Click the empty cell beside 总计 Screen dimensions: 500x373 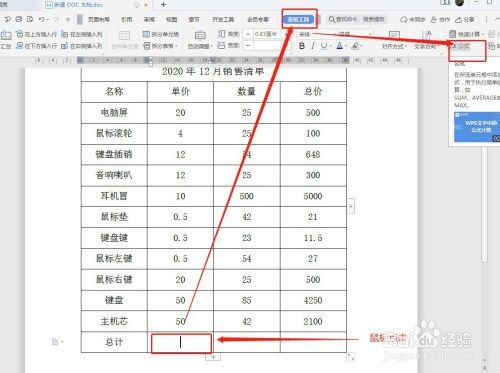click(x=180, y=342)
